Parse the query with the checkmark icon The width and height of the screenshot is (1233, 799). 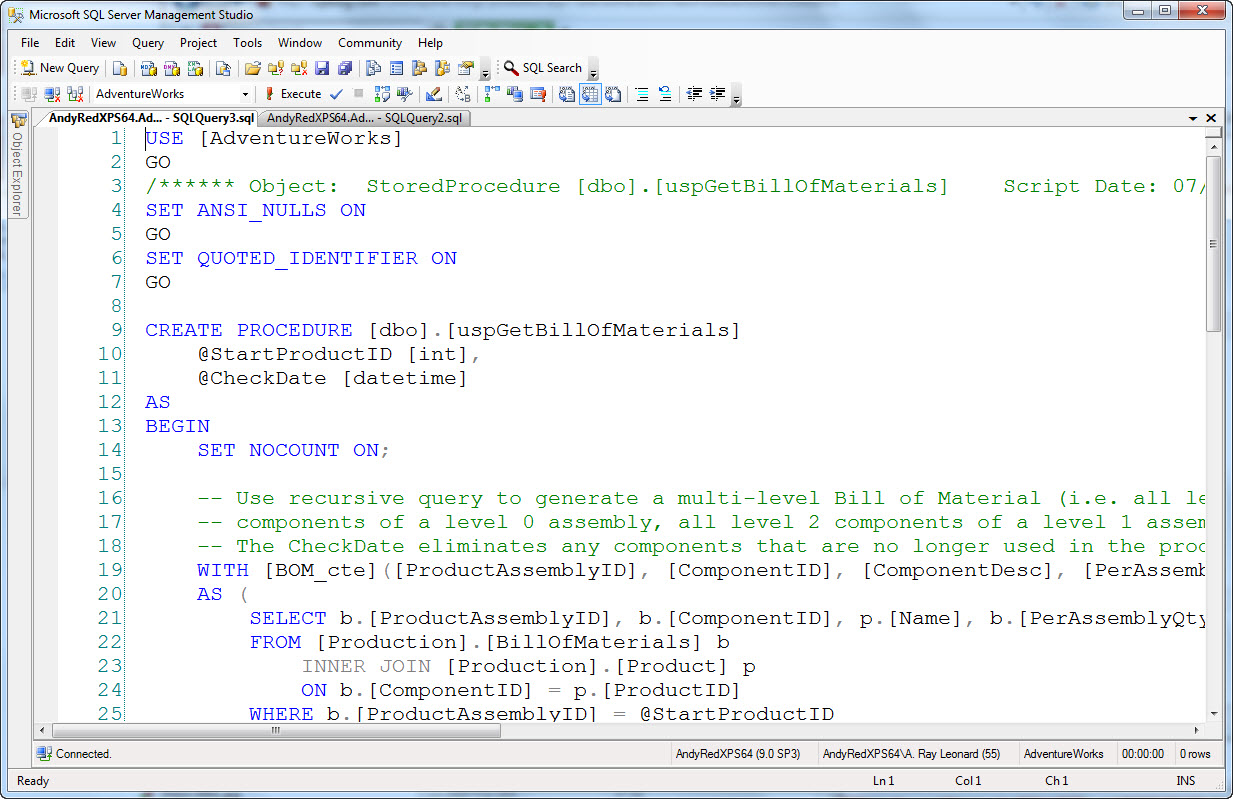[x=336, y=94]
